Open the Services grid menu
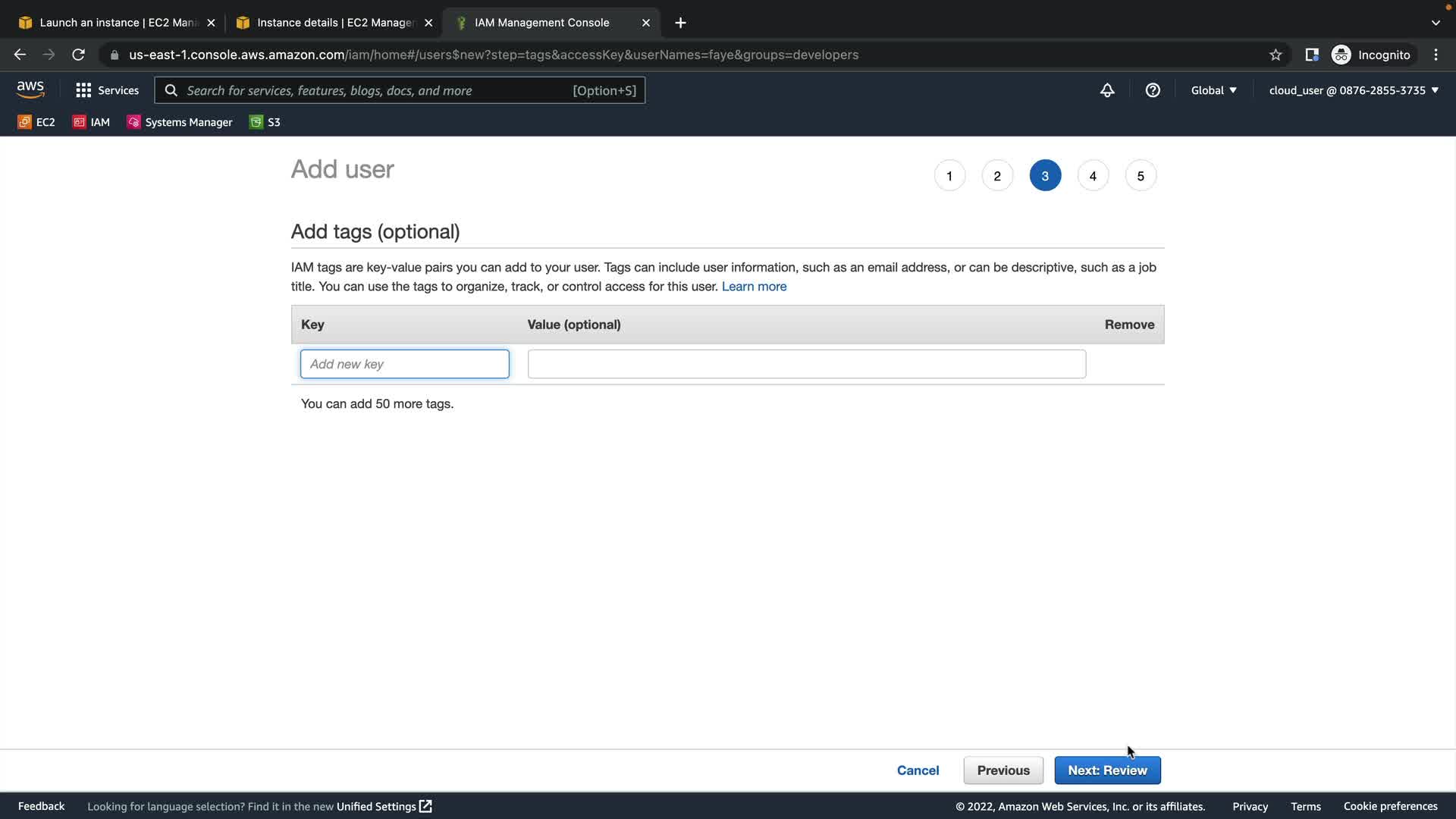 pos(107,90)
